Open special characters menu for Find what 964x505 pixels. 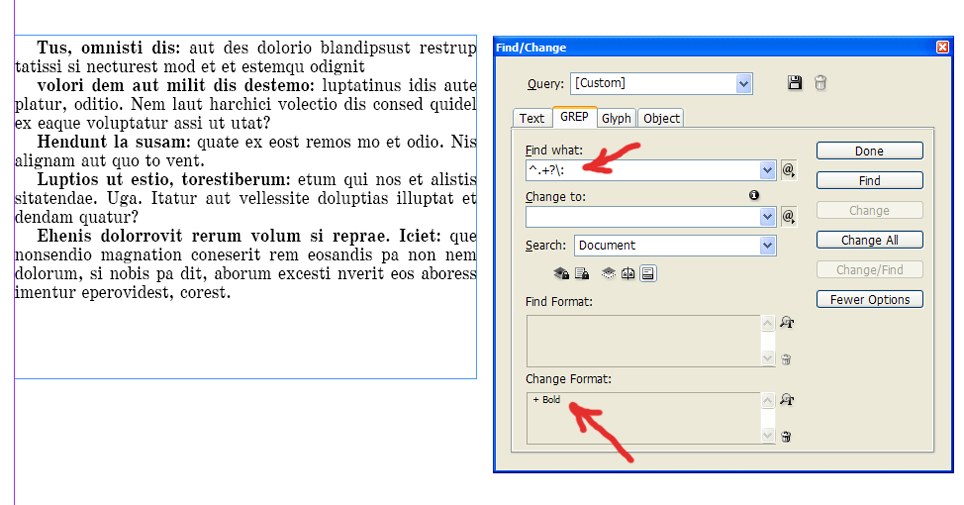[x=789, y=170]
